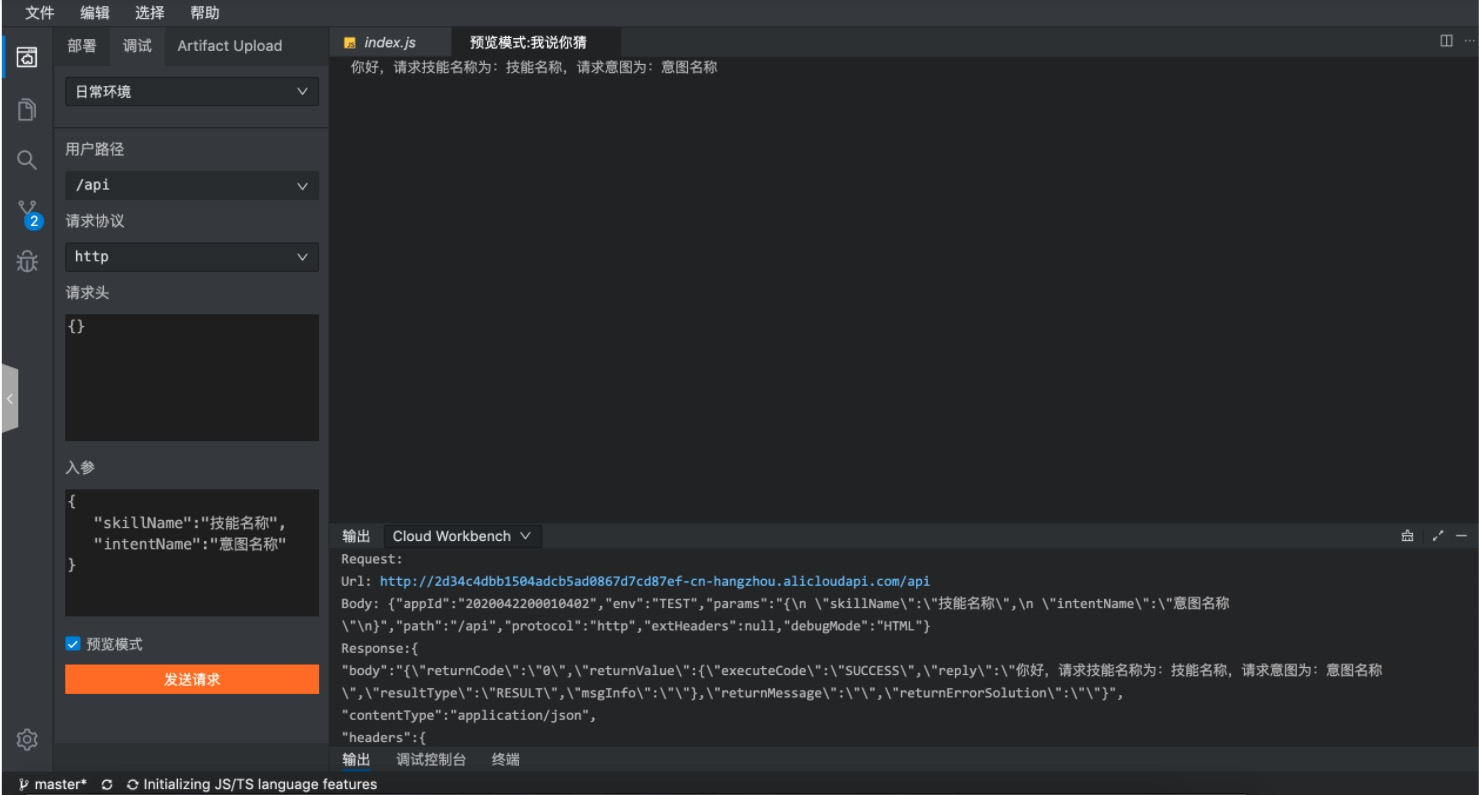The image size is (1479, 795).
Task: Open the 日常环境 environment dropdown
Action: tap(192, 92)
